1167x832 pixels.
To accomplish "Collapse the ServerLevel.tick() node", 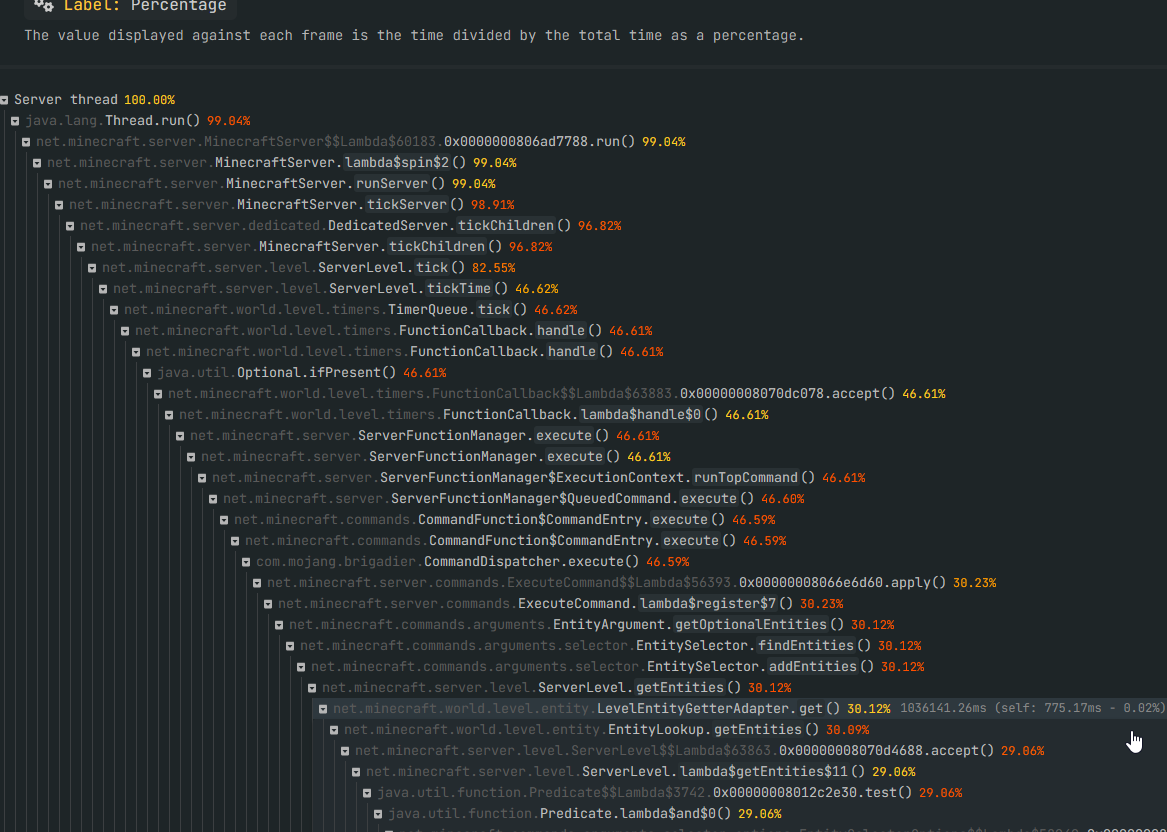I will [x=92, y=267].
